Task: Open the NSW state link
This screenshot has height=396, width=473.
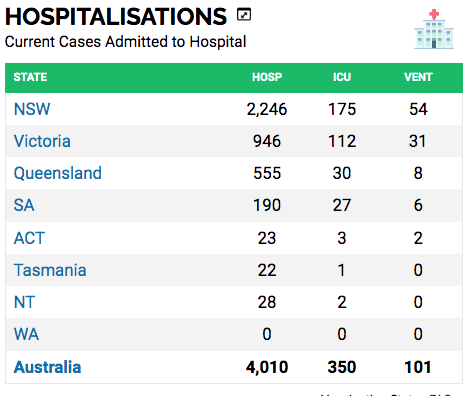Action: click(x=32, y=109)
